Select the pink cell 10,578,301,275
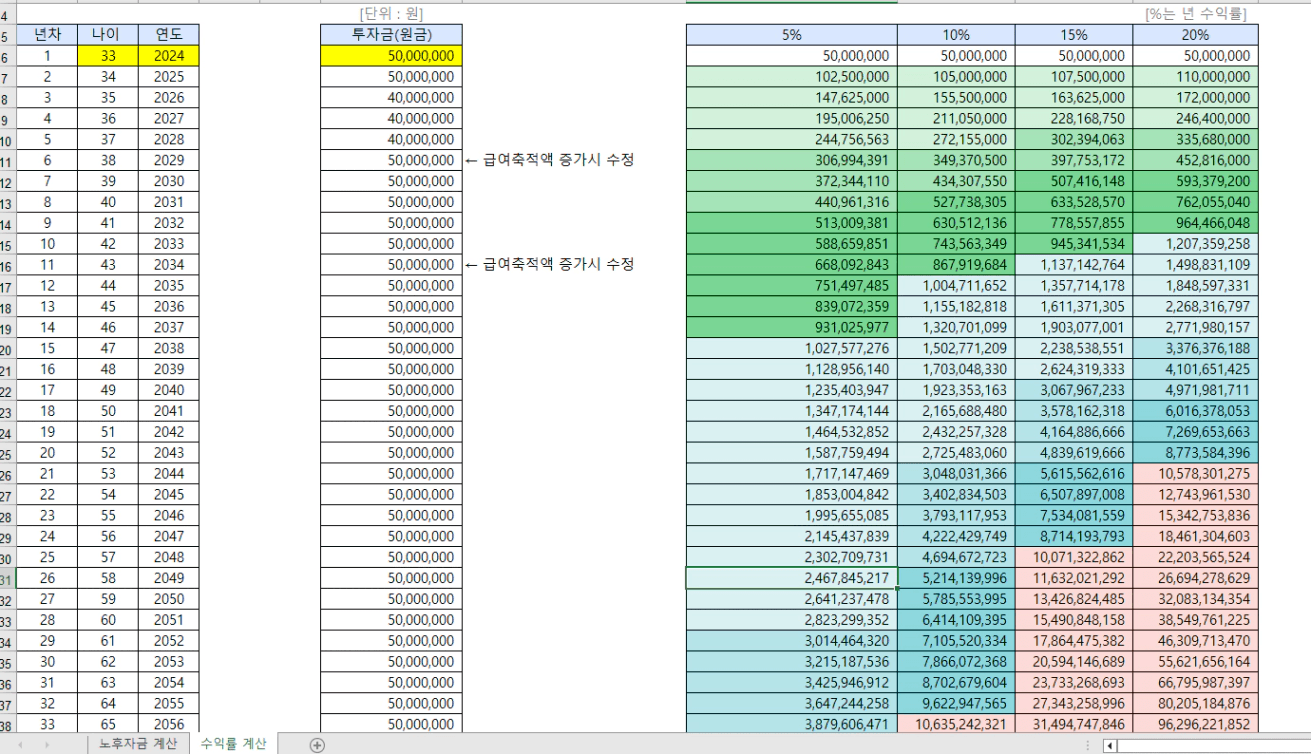Viewport: 1311px width, 754px height. tap(1196, 474)
